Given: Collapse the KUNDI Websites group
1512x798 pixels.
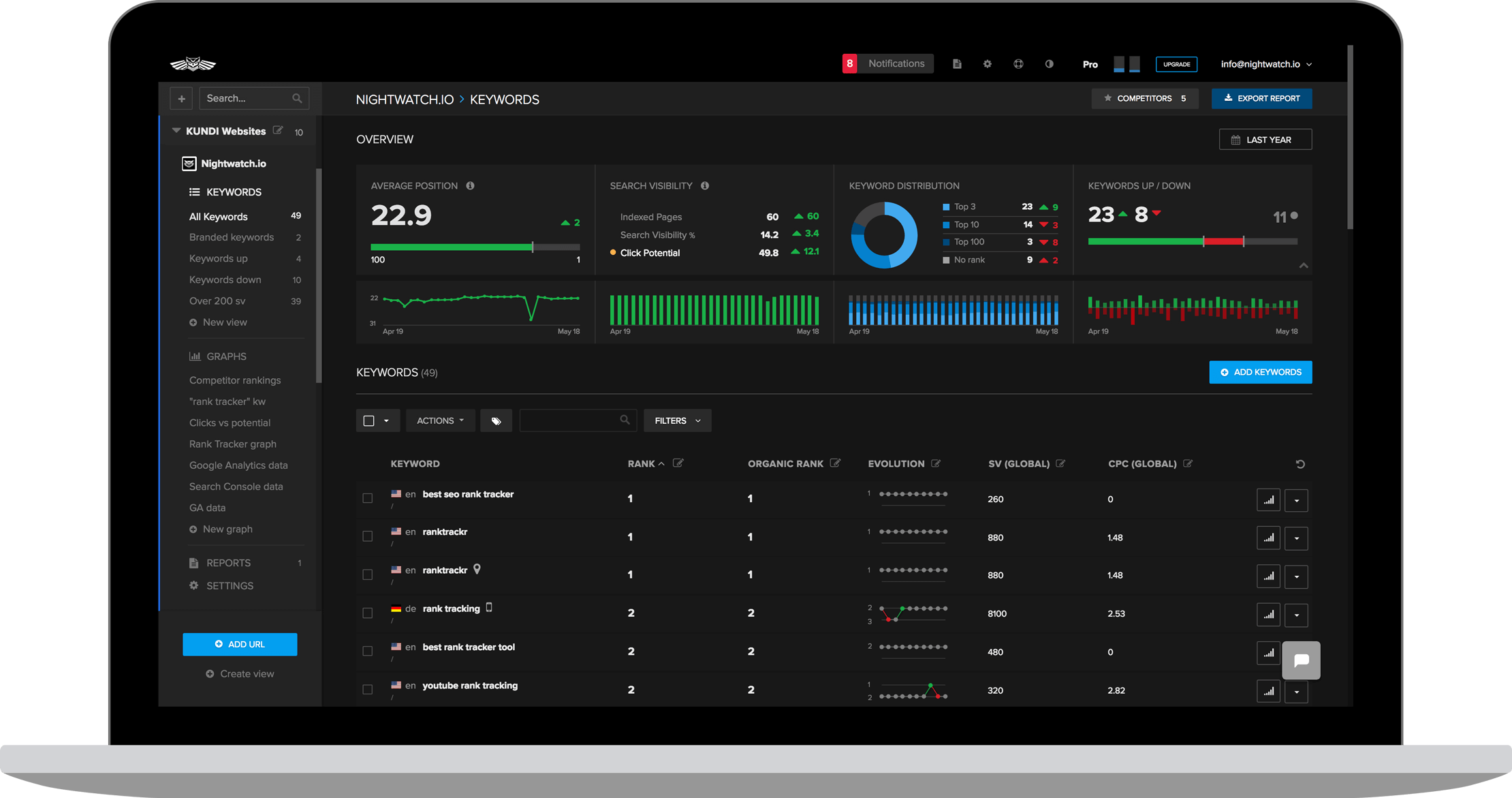Looking at the screenshot, I should [x=175, y=131].
